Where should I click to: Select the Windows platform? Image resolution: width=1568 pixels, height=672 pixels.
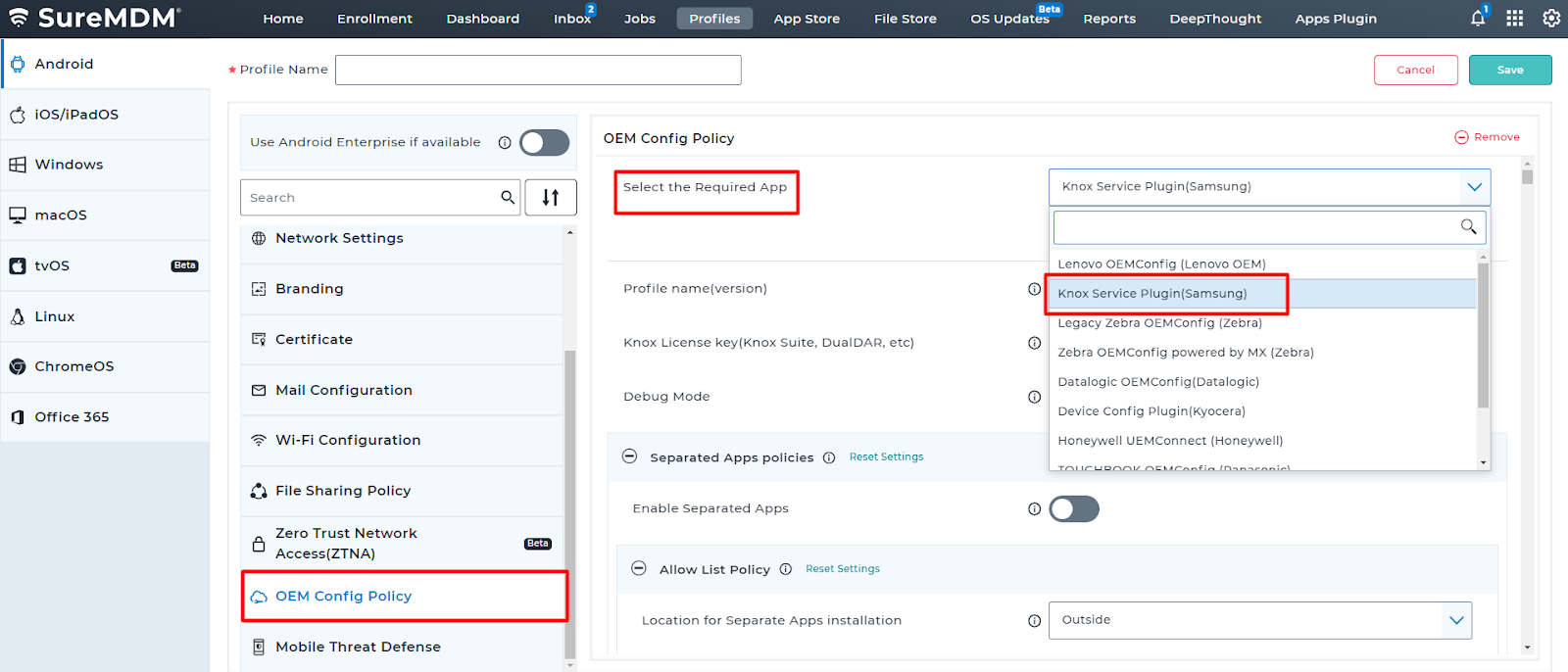coord(105,165)
